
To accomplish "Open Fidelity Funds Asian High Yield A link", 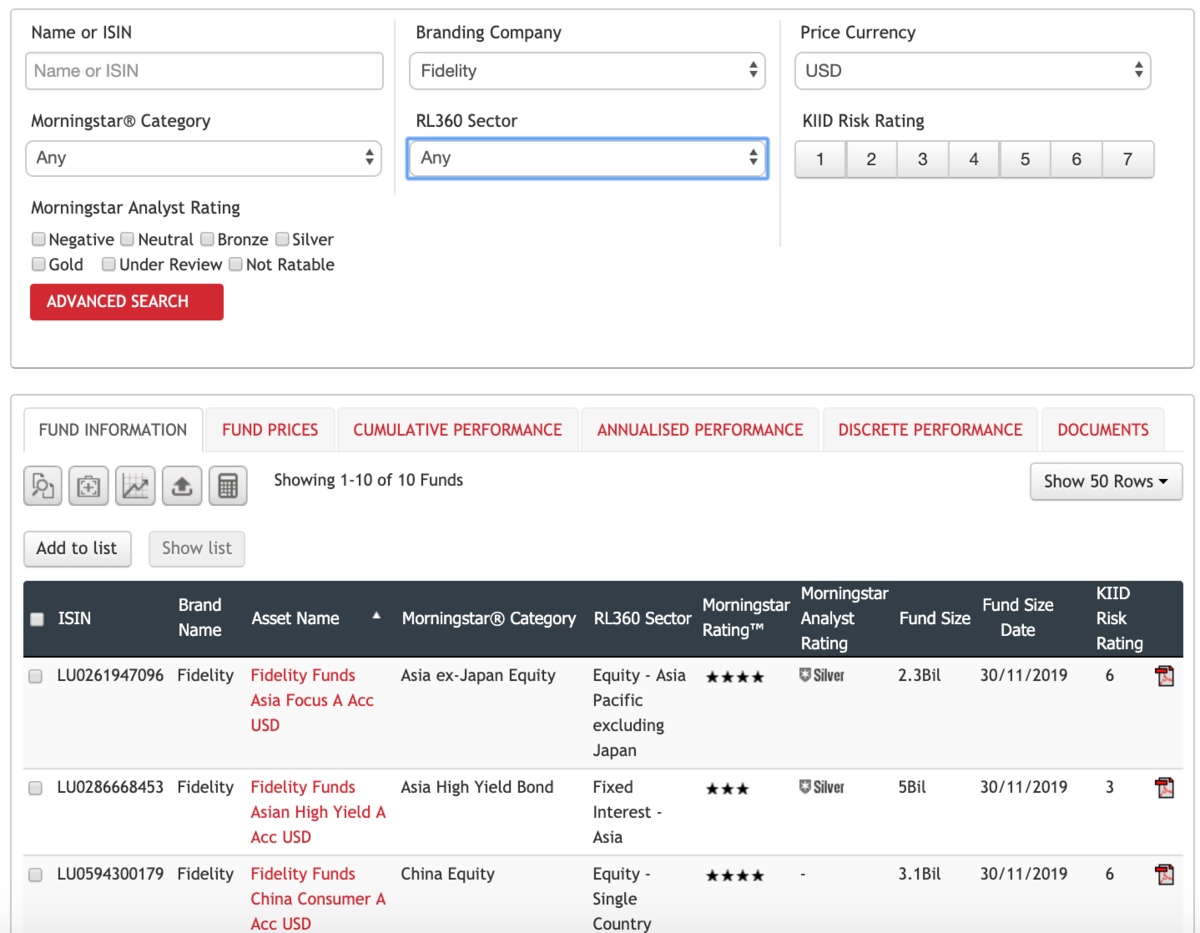I will pyautogui.click(x=318, y=812).
